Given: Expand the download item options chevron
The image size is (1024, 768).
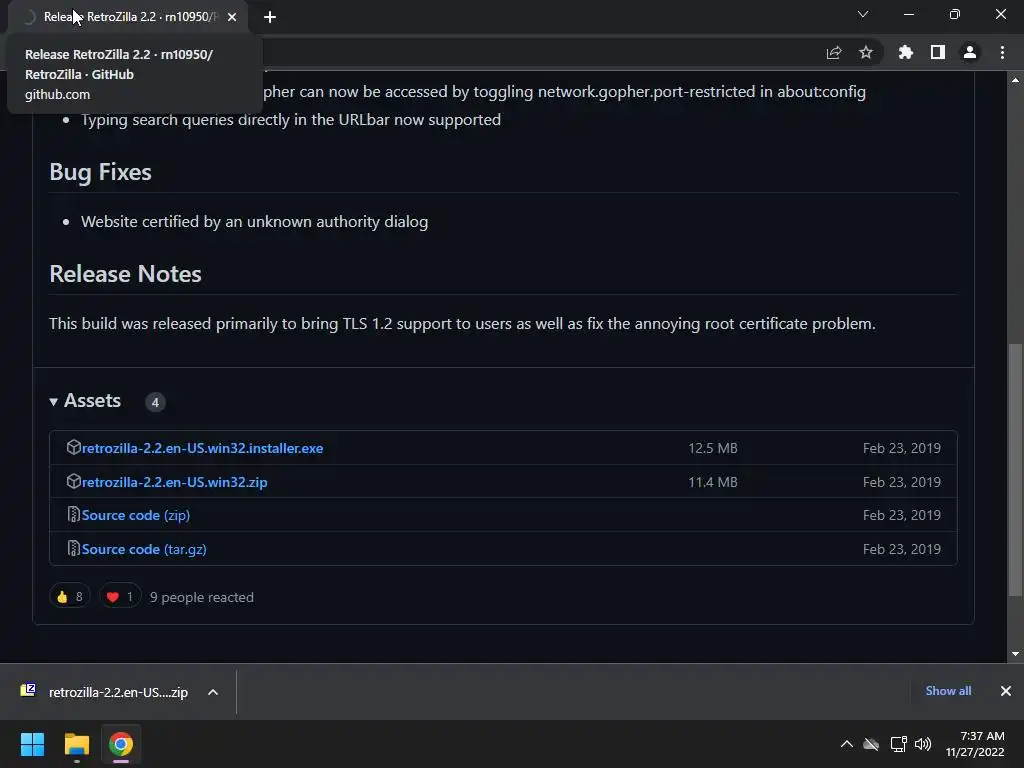Looking at the screenshot, I should [x=213, y=692].
